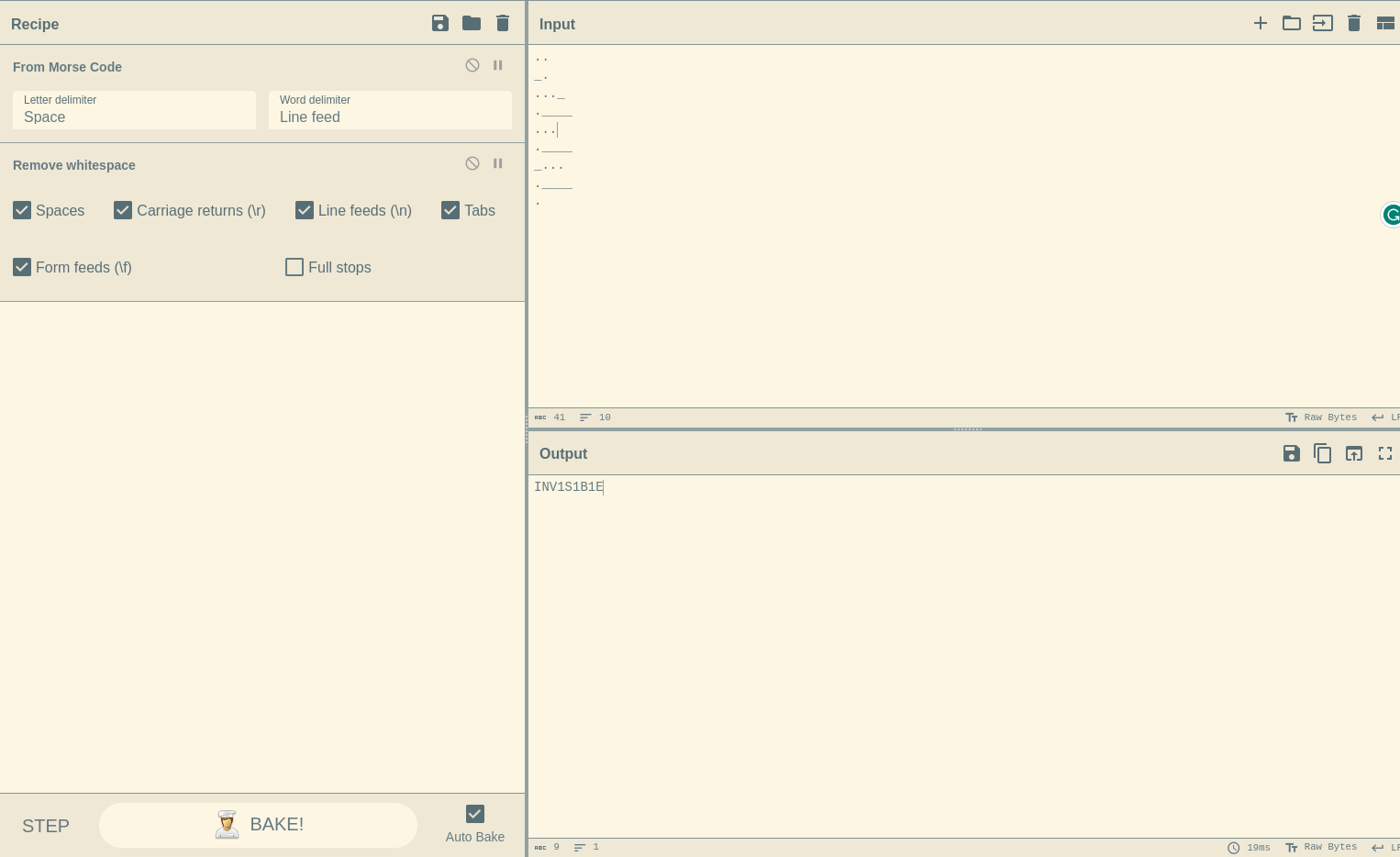1400x857 pixels.
Task: Toggle the Auto Bake checkbox
Action: (x=475, y=814)
